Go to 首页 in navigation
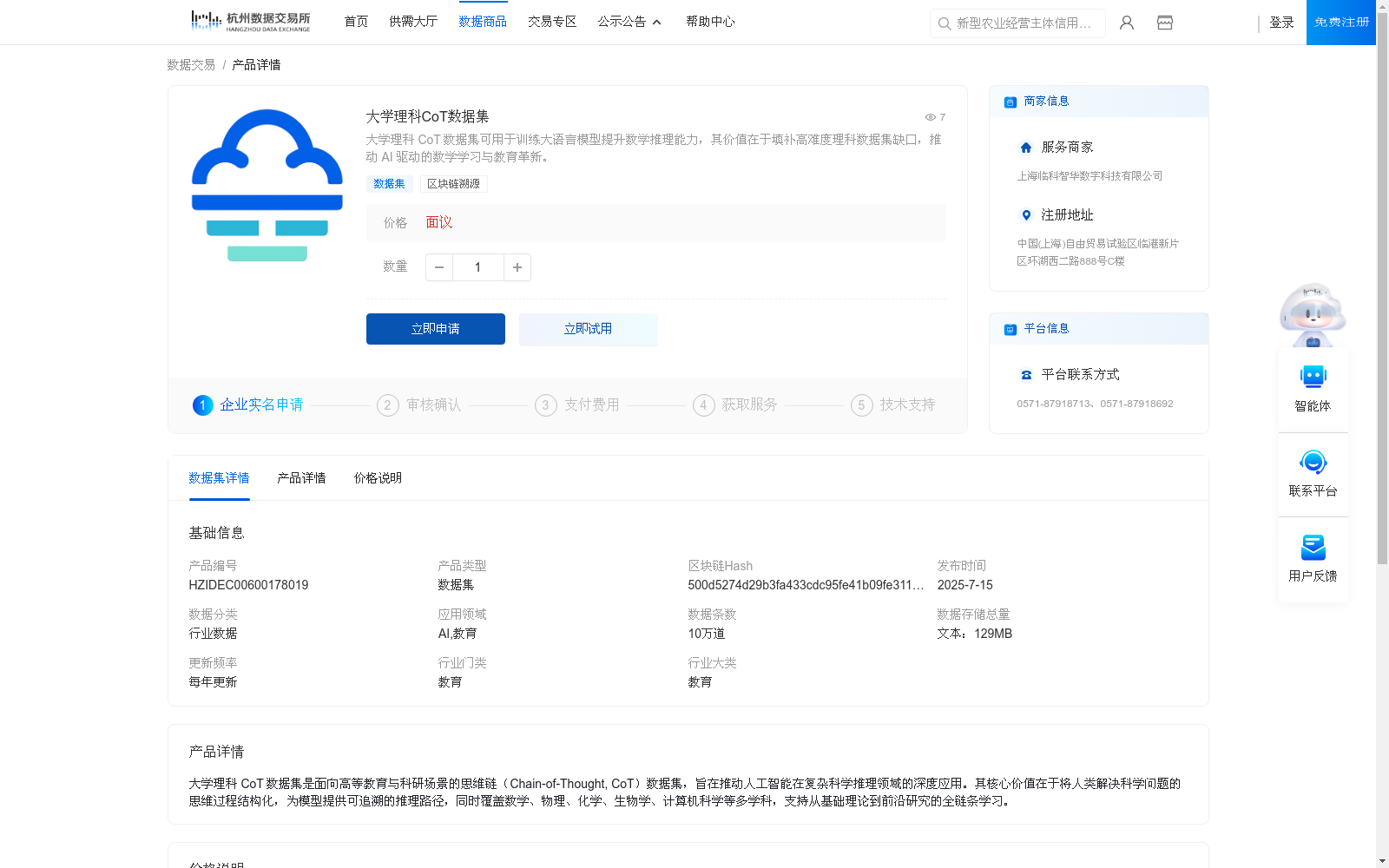The height and width of the screenshot is (868, 1389). click(x=356, y=22)
